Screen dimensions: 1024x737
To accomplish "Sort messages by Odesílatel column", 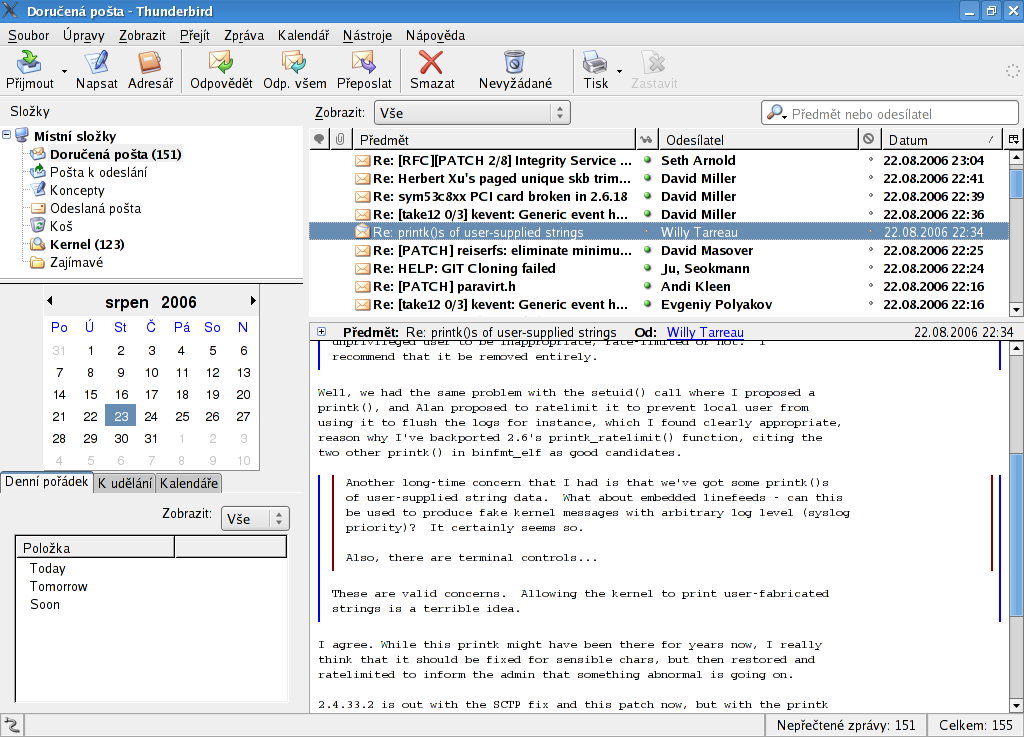I will tap(758, 139).
